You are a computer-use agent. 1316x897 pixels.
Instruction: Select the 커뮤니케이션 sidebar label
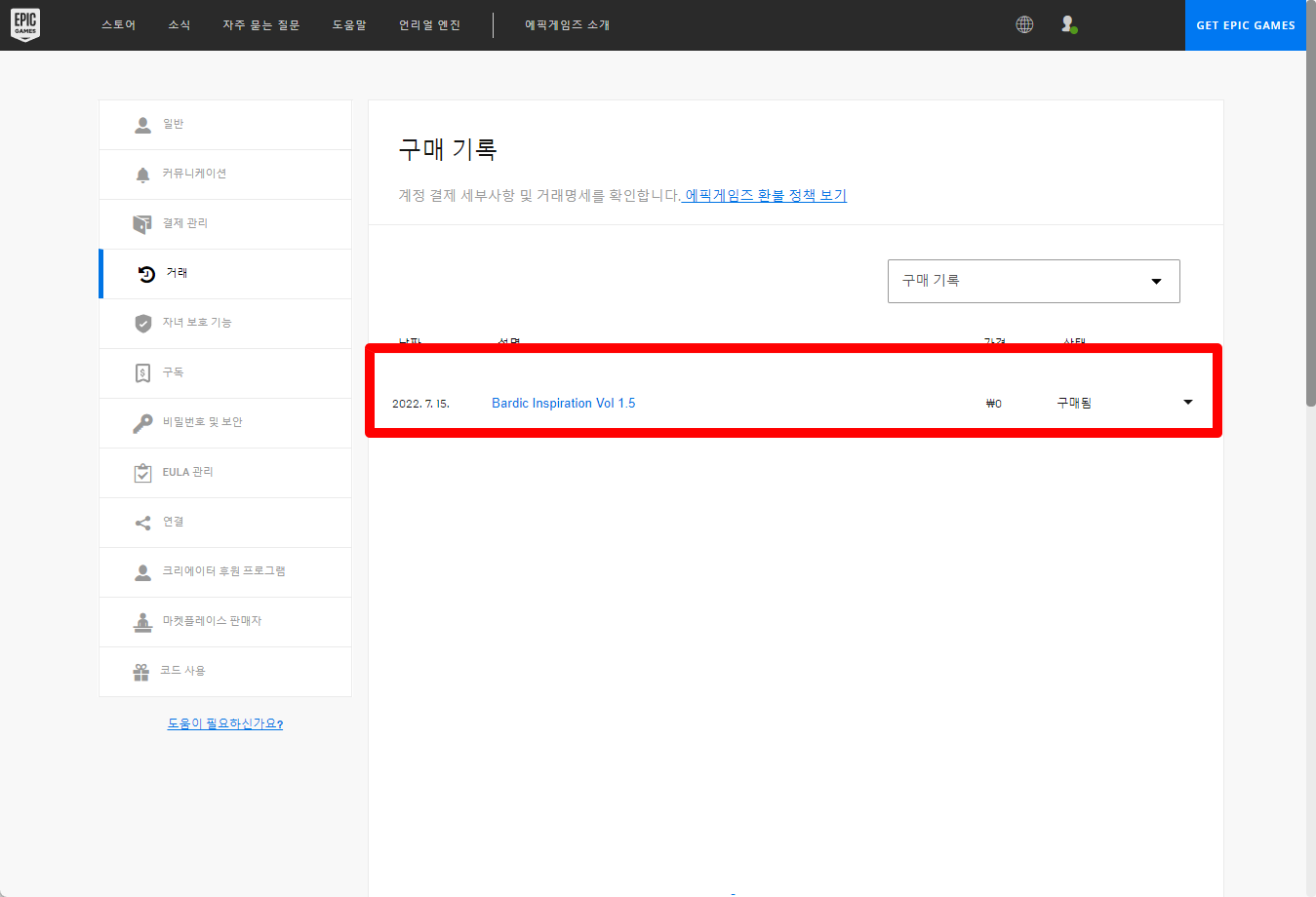[x=194, y=174]
